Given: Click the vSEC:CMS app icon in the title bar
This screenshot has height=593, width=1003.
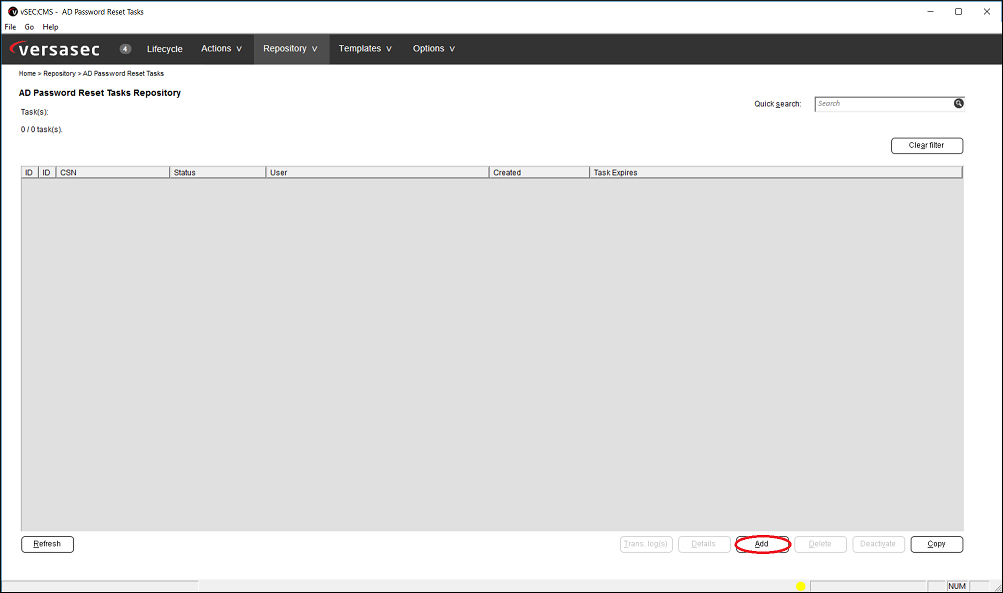Looking at the screenshot, I should click(12, 12).
